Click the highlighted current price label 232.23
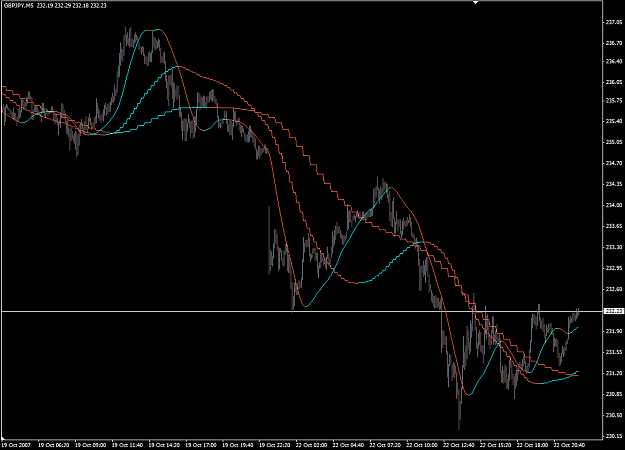The height and width of the screenshot is (450, 625). point(614,311)
